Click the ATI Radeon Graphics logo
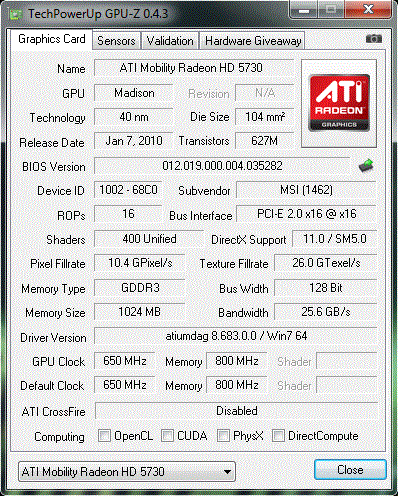 339,103
